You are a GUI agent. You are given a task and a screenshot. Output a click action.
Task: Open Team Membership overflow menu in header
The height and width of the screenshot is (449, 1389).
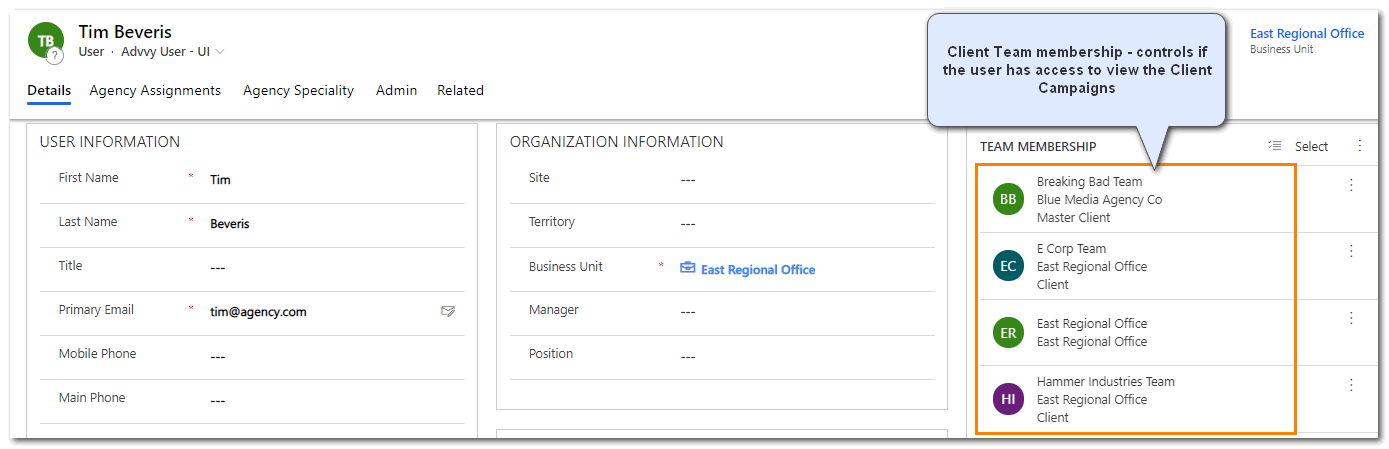1359,146
